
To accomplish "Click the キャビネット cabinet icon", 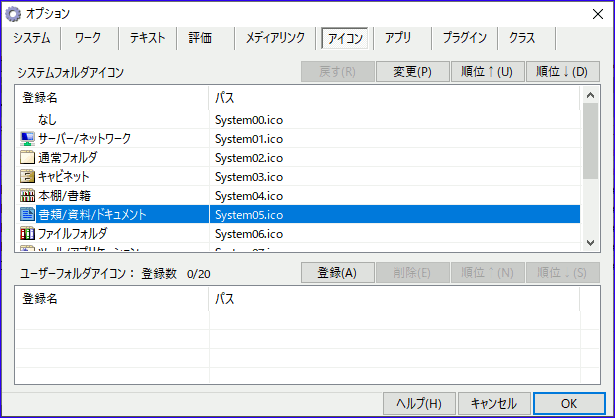I will coord(27,176).
